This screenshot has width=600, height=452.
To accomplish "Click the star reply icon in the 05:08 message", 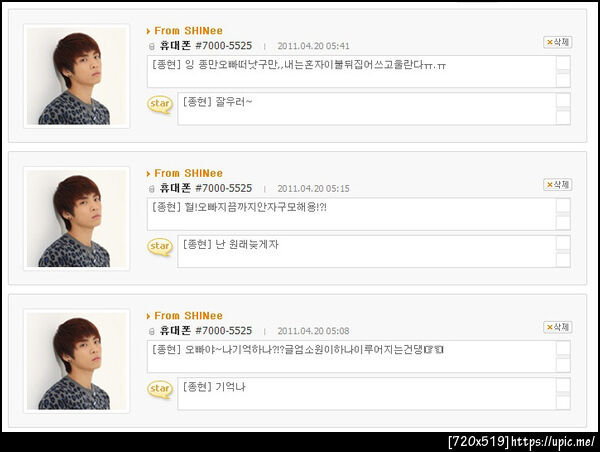I will click(x=160, y=390).
